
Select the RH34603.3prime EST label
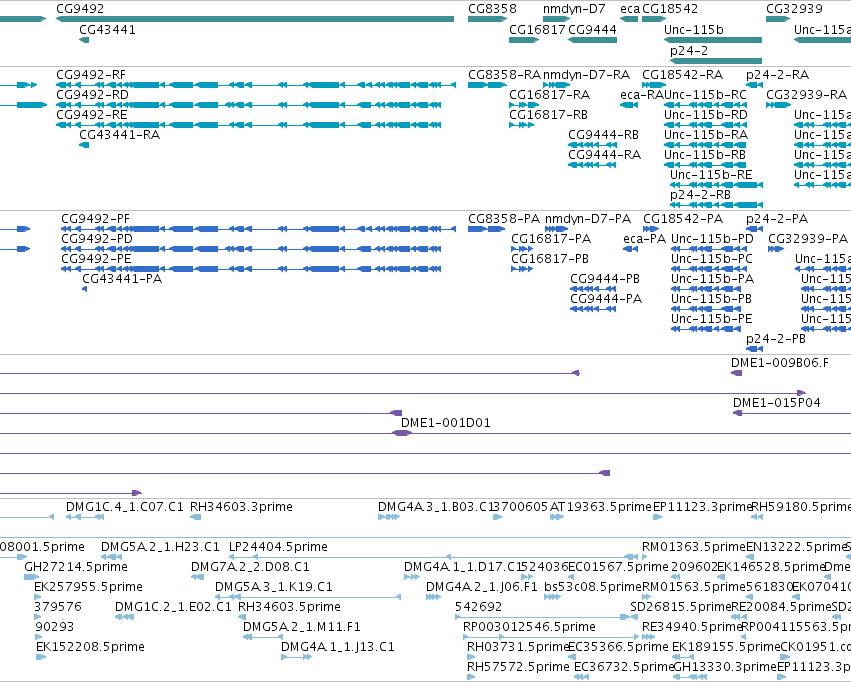pos(241,507)
